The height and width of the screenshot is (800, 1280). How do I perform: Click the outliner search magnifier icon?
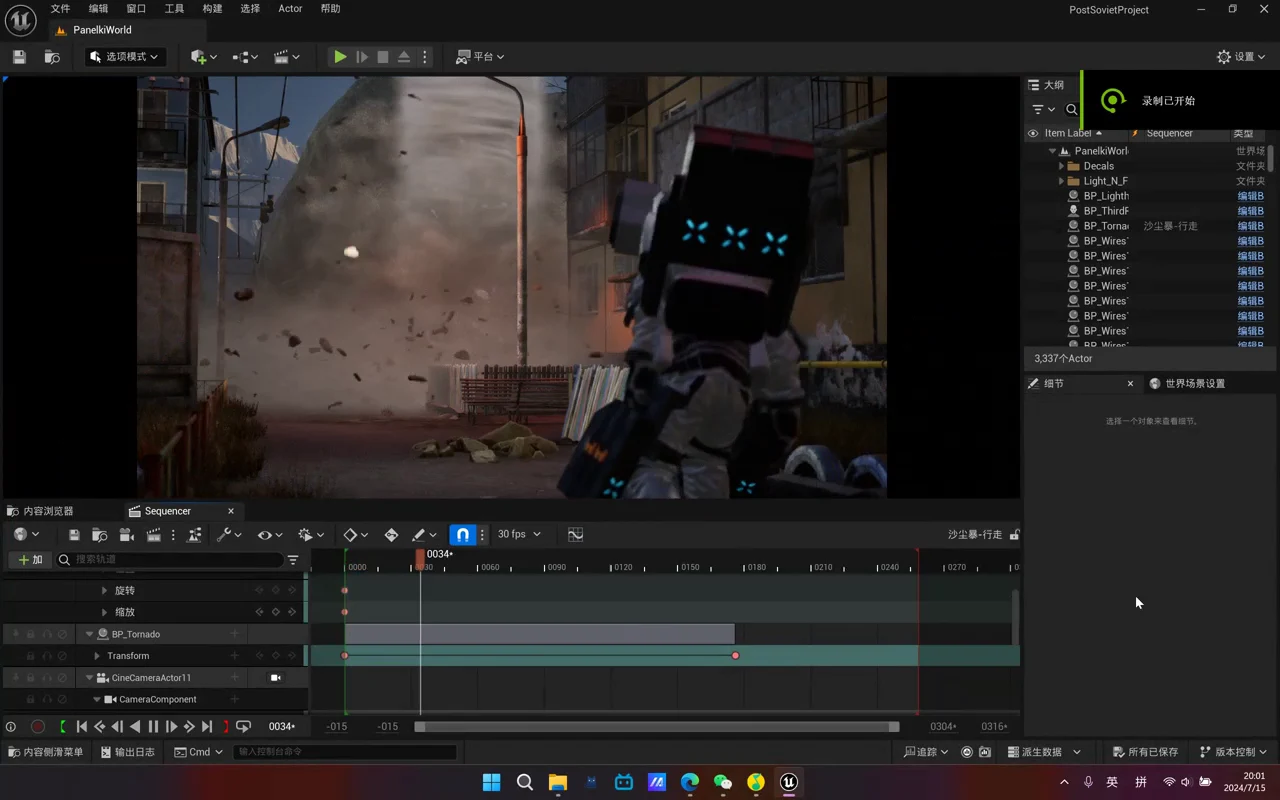[x=1071, y=110]
